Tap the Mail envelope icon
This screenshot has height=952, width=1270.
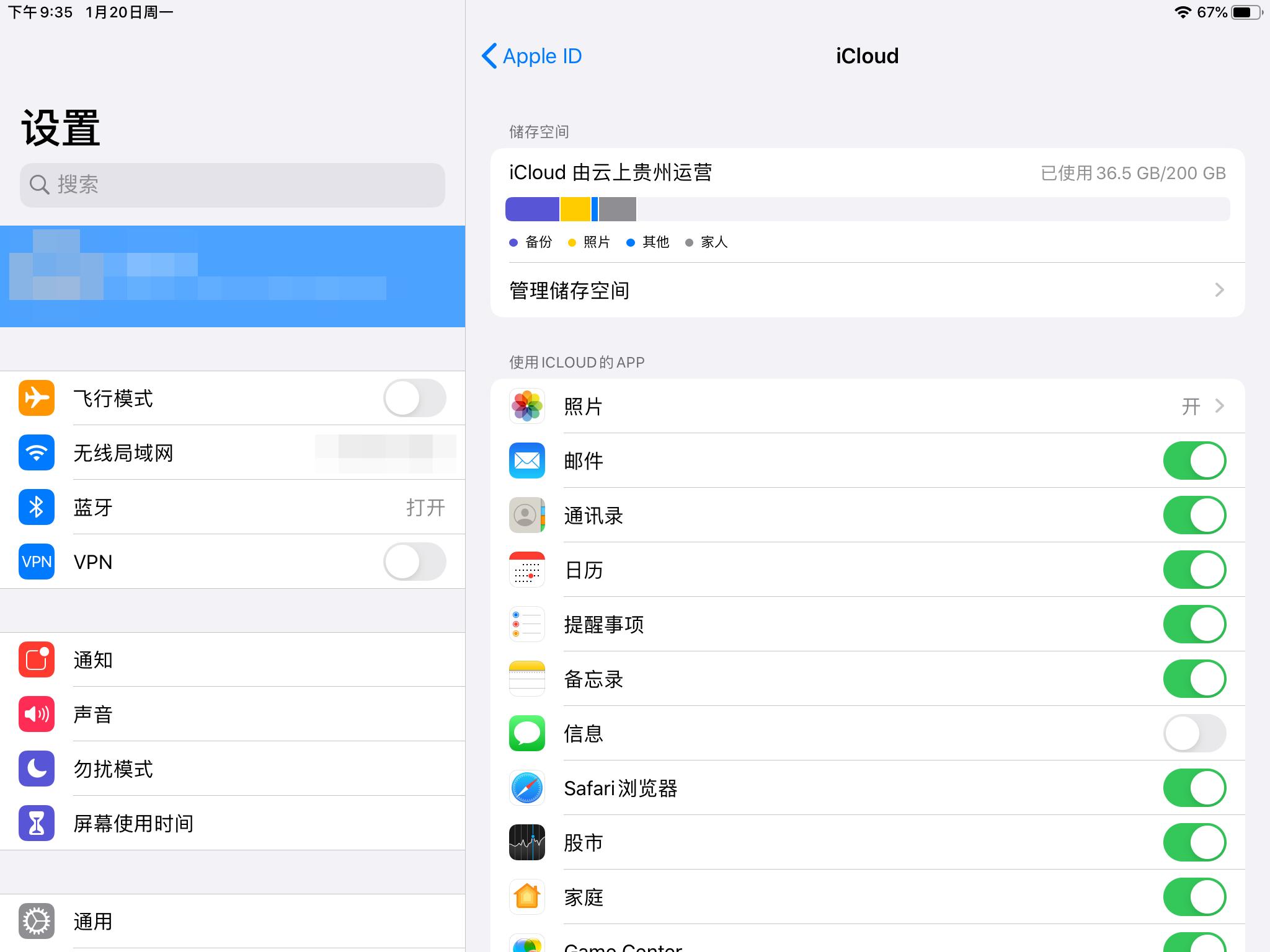coord(526,461)
